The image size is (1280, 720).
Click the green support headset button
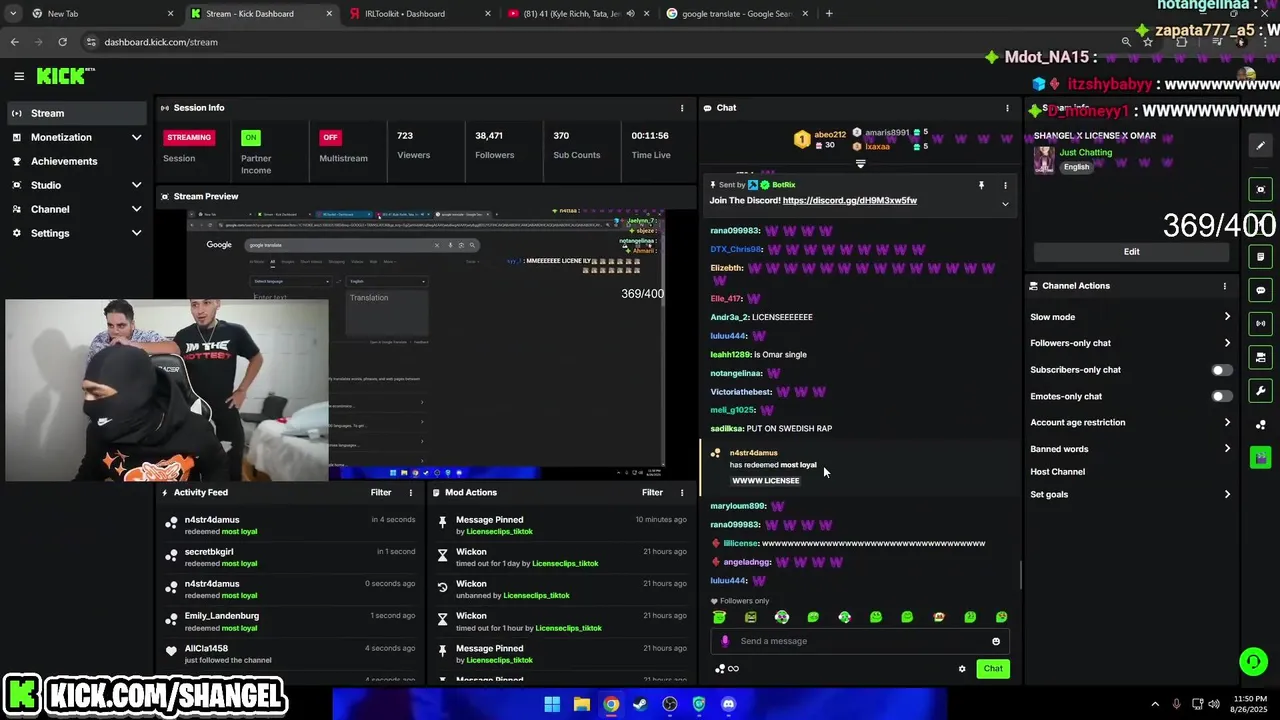pos(1253,661)
